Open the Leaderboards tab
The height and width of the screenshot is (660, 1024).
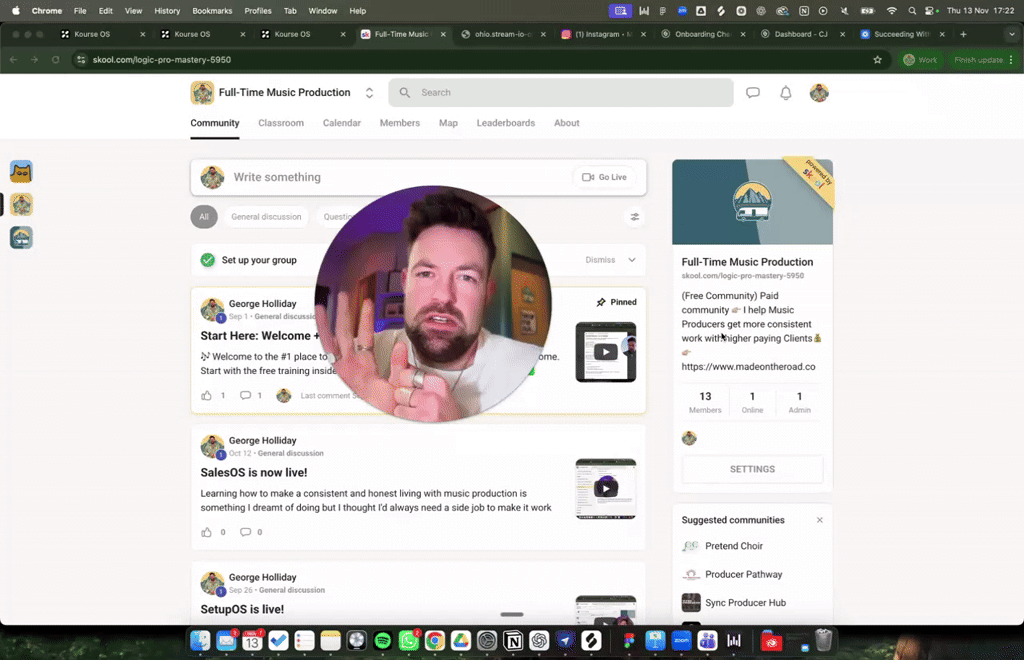(x=505, y=123)
